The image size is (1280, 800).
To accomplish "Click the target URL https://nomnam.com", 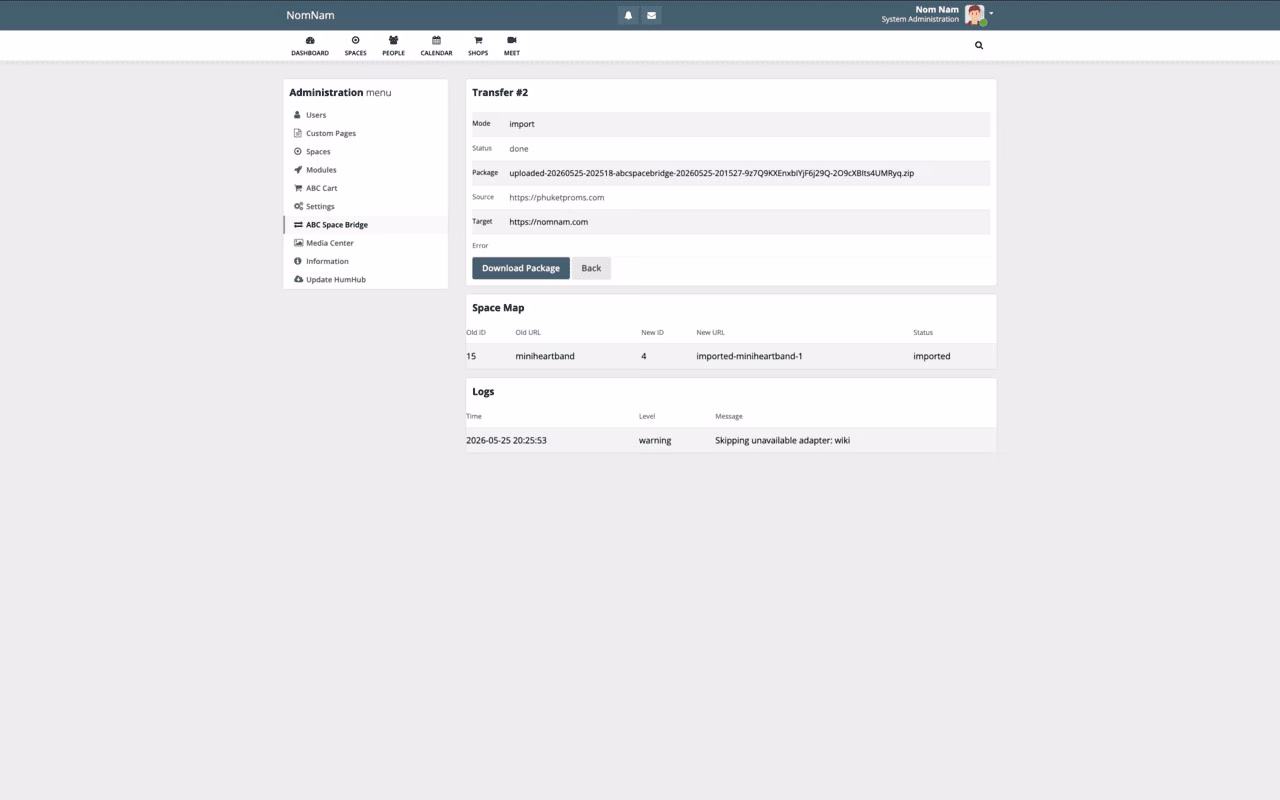I will click(548, 222).
